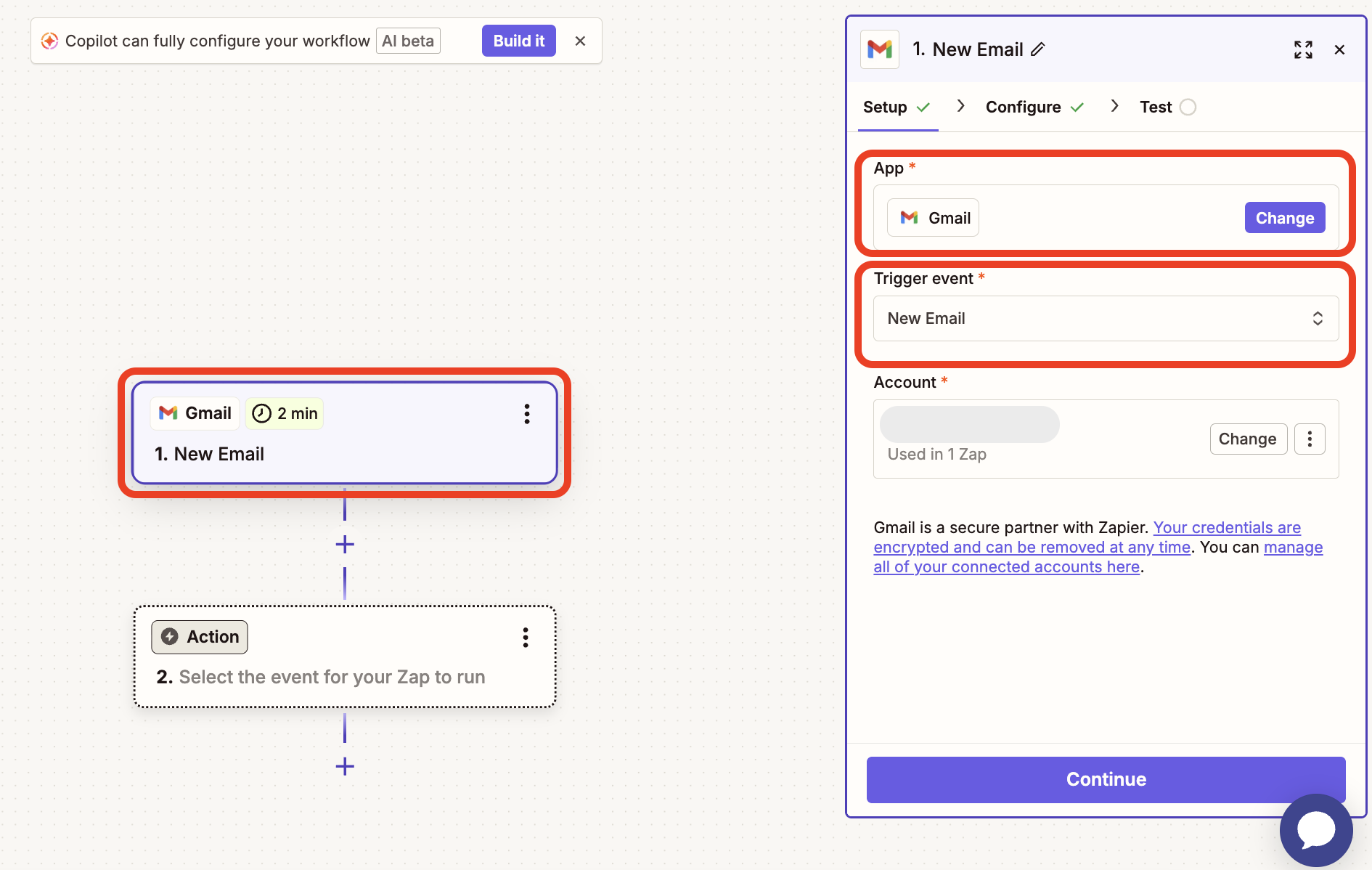Open the three-dot menu on Action step
This screenshot has height=870, width=1372.
coord(526,638)
